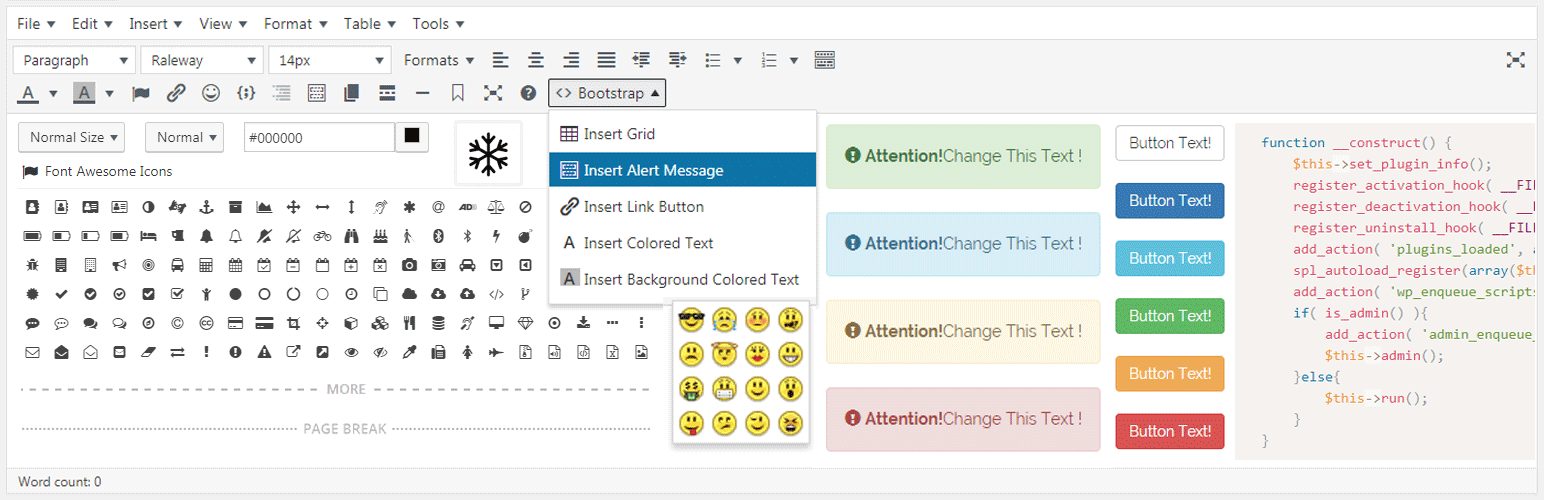Open the smiley emoticons toolbar icon
Image resolution: width=1544 pixels, height=500 pixels.
click(210, 93)
